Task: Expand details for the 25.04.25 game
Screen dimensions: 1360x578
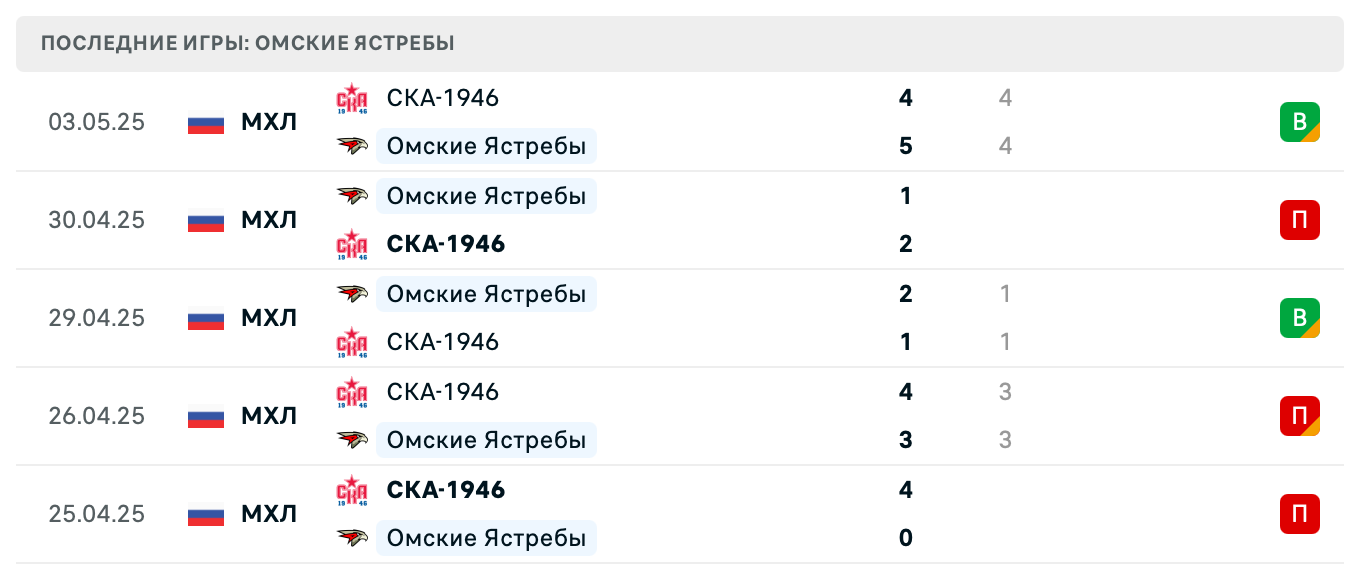Action: point(700,514)
